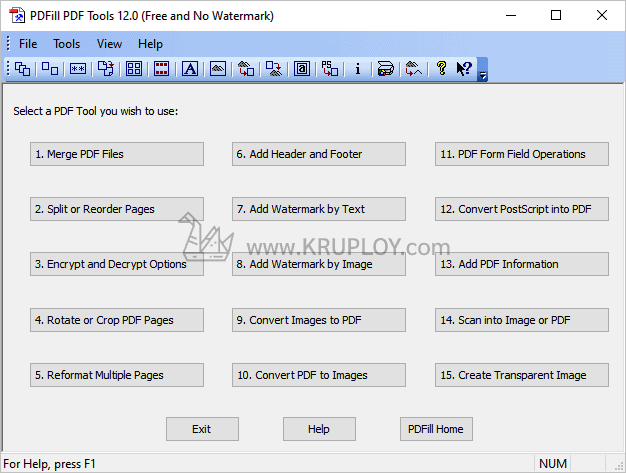
Task: Click the Exit button
Action: click(202, 429)
